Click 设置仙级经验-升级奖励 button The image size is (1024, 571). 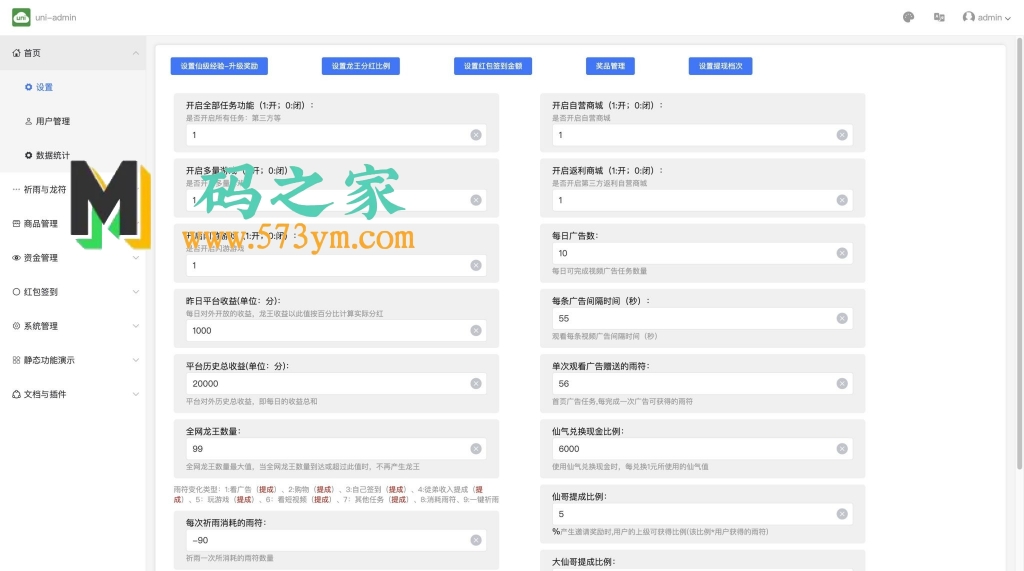pyautogui.click(x=219, y=66)
